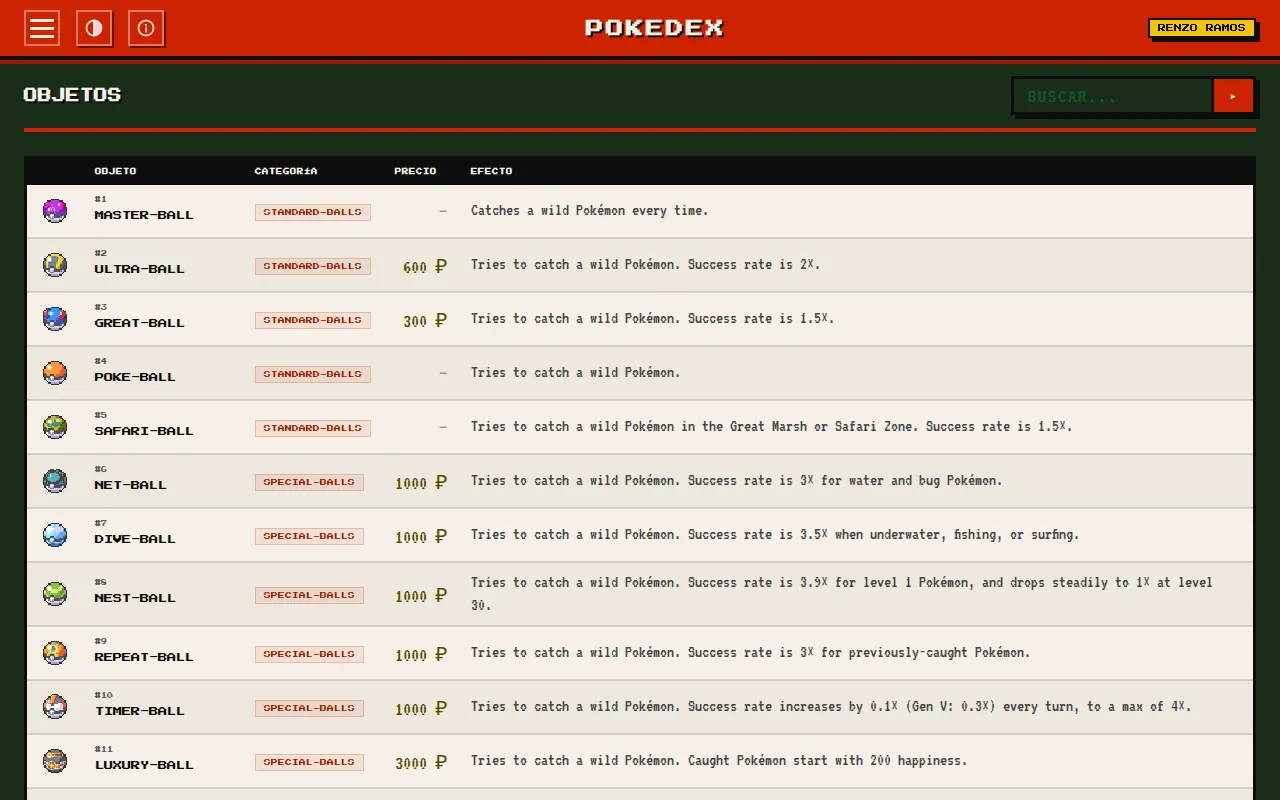This screenshot has width=1280, height=800.
Task: Open the hamburger menu
Action: [42, 28]
